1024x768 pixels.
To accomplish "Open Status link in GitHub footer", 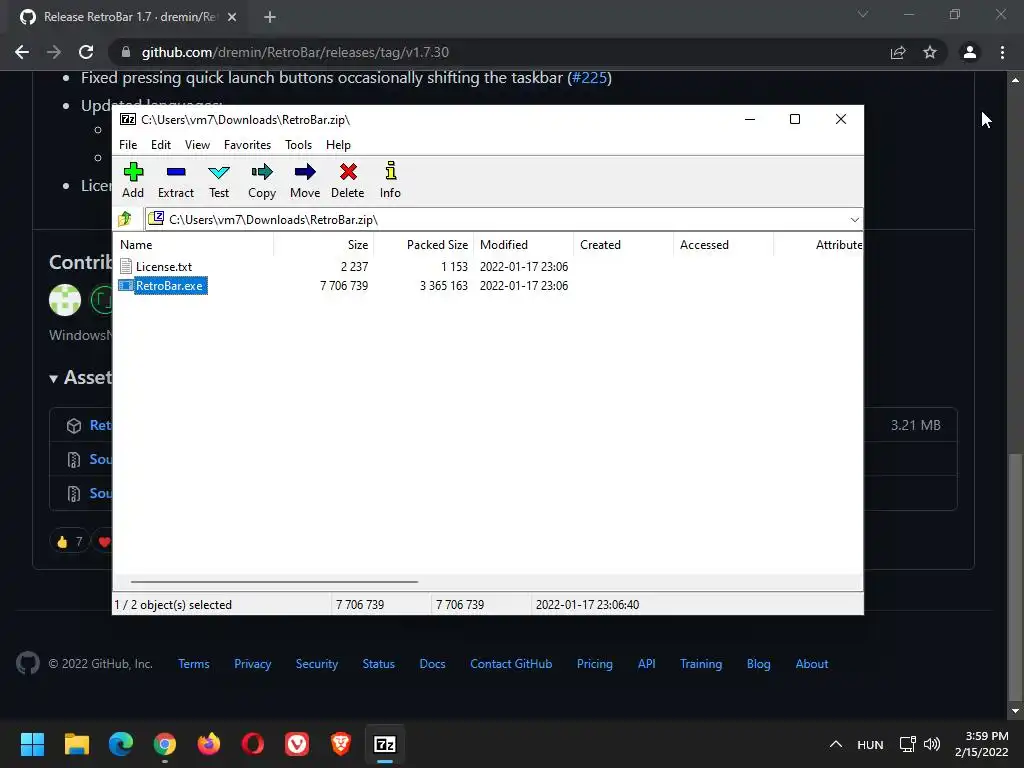I will [379, 664].
